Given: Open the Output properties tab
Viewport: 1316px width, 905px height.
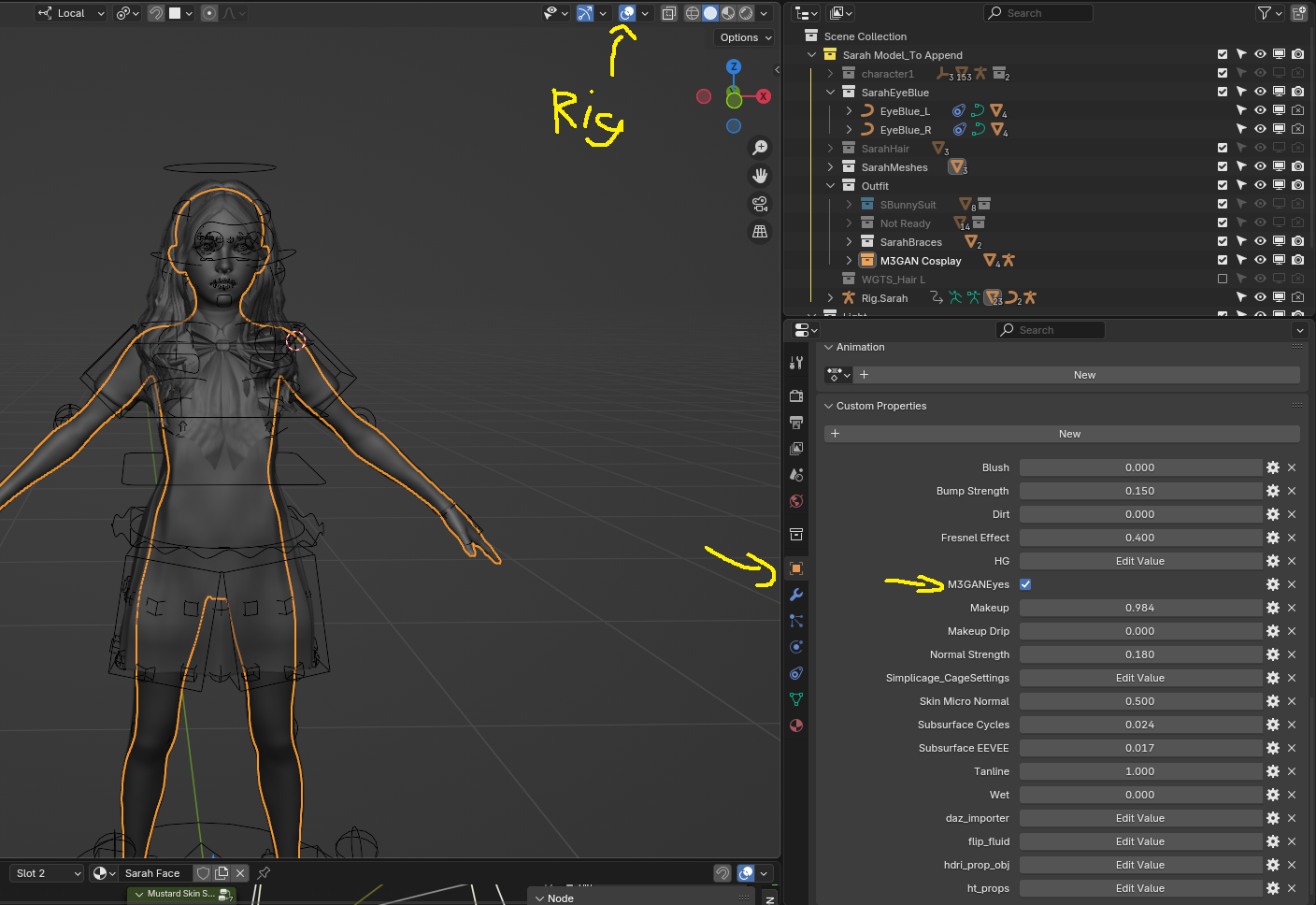Looking at the screenshot, I should click(796, 423).
